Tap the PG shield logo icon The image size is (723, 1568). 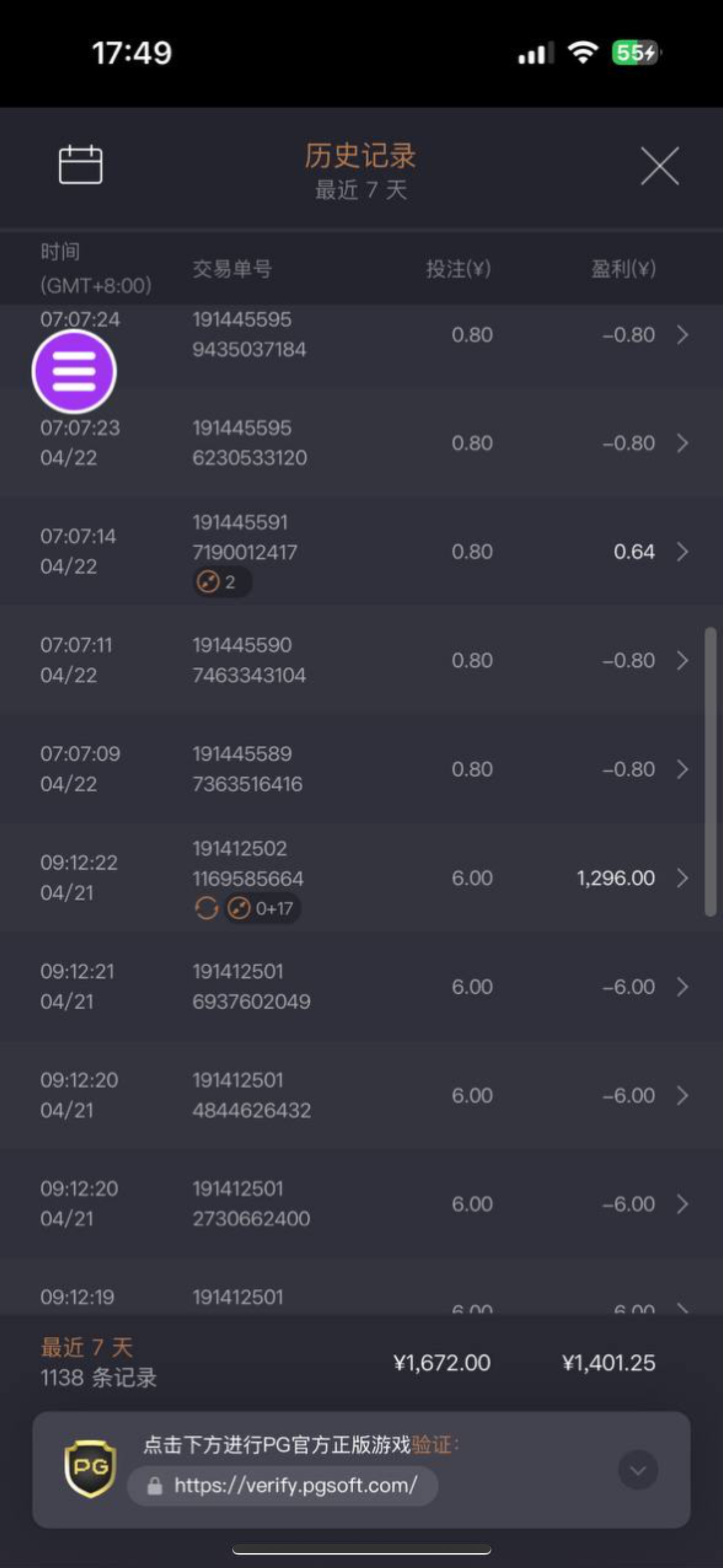[x=90, y=1469]
